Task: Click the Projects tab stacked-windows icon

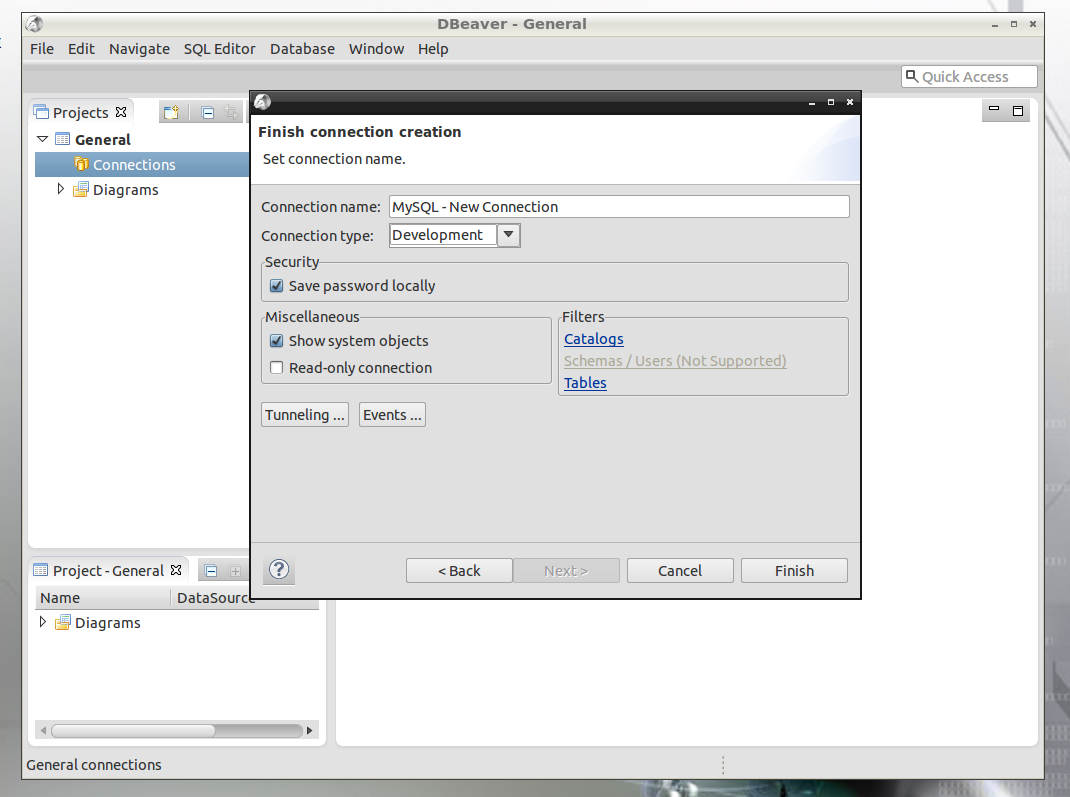Action: pos(41,112)
